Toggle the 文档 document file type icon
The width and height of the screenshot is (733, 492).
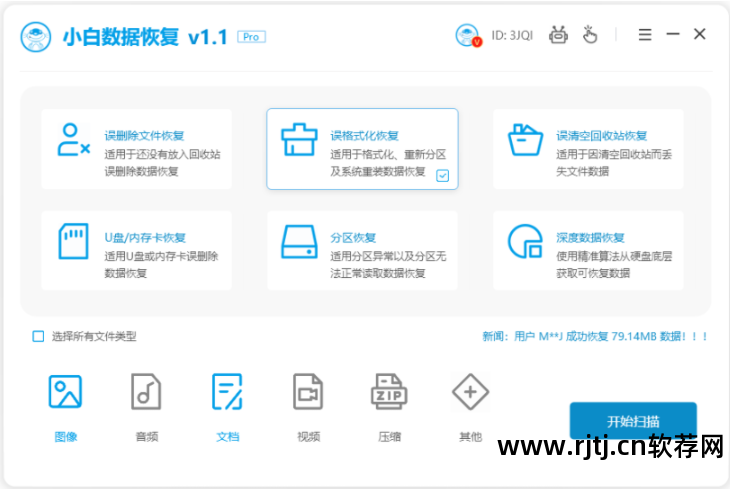coord(227,392)
